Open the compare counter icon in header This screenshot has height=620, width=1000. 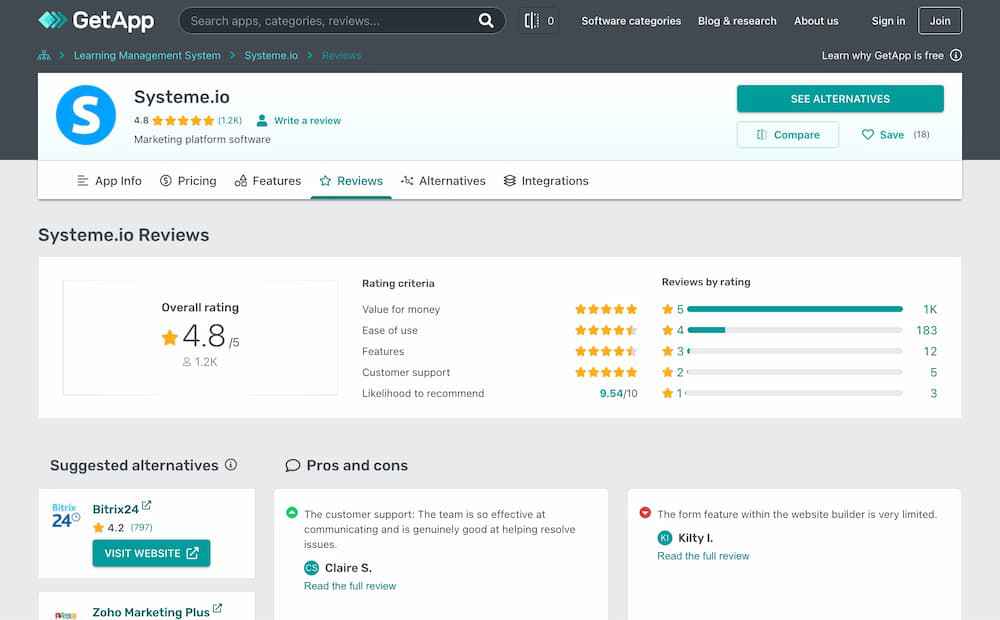coord(541,20)
